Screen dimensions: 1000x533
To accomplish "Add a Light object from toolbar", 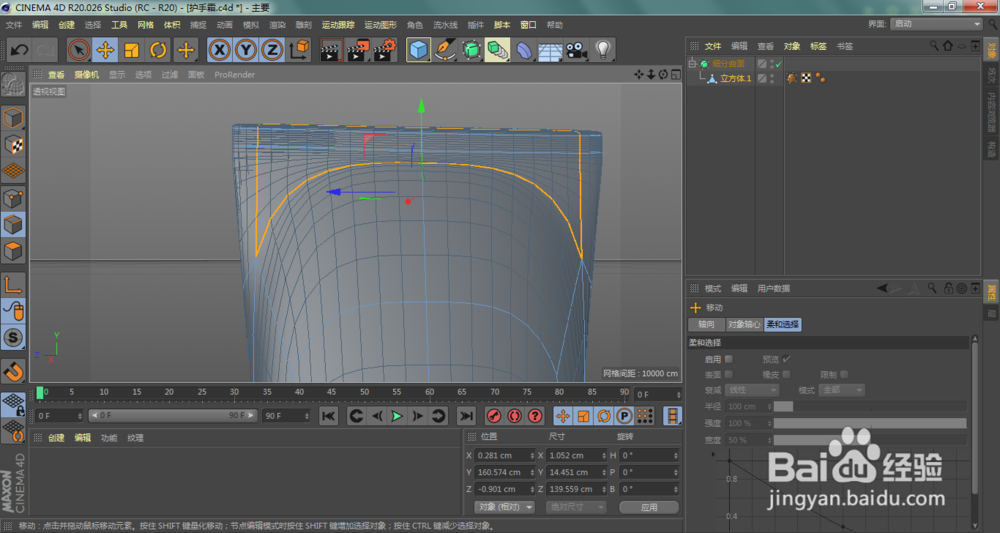I will pos(603,49).
